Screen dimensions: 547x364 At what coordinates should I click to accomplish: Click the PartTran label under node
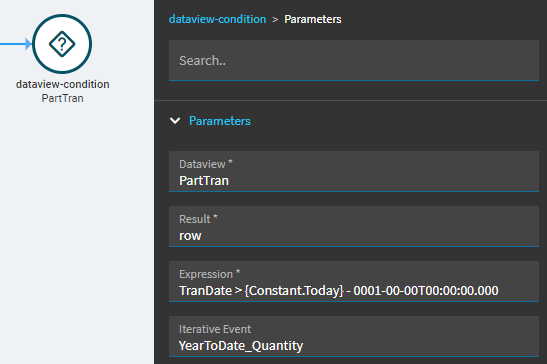pos(62,98)
